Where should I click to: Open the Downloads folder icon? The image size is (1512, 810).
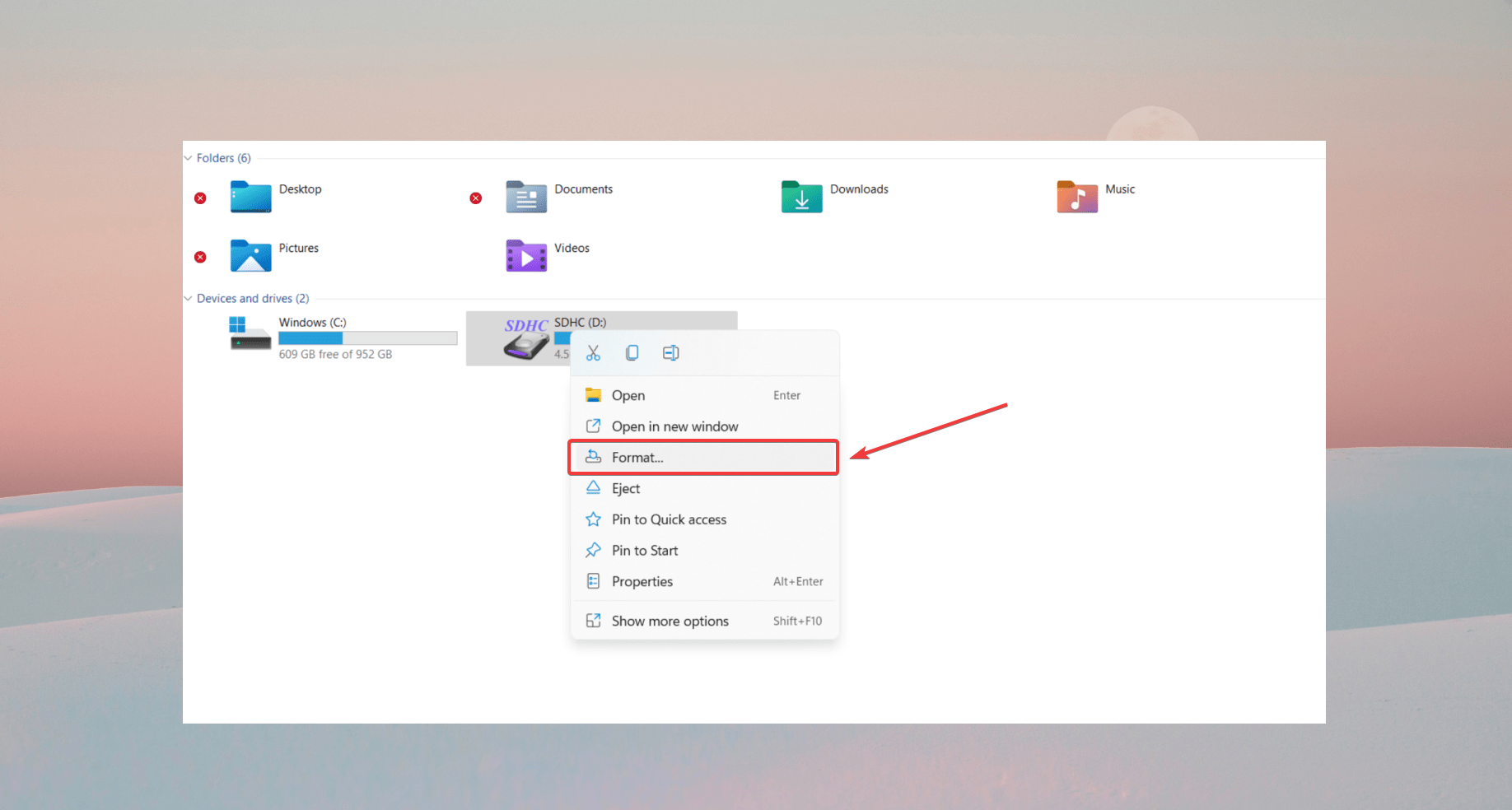coord(801,198)
